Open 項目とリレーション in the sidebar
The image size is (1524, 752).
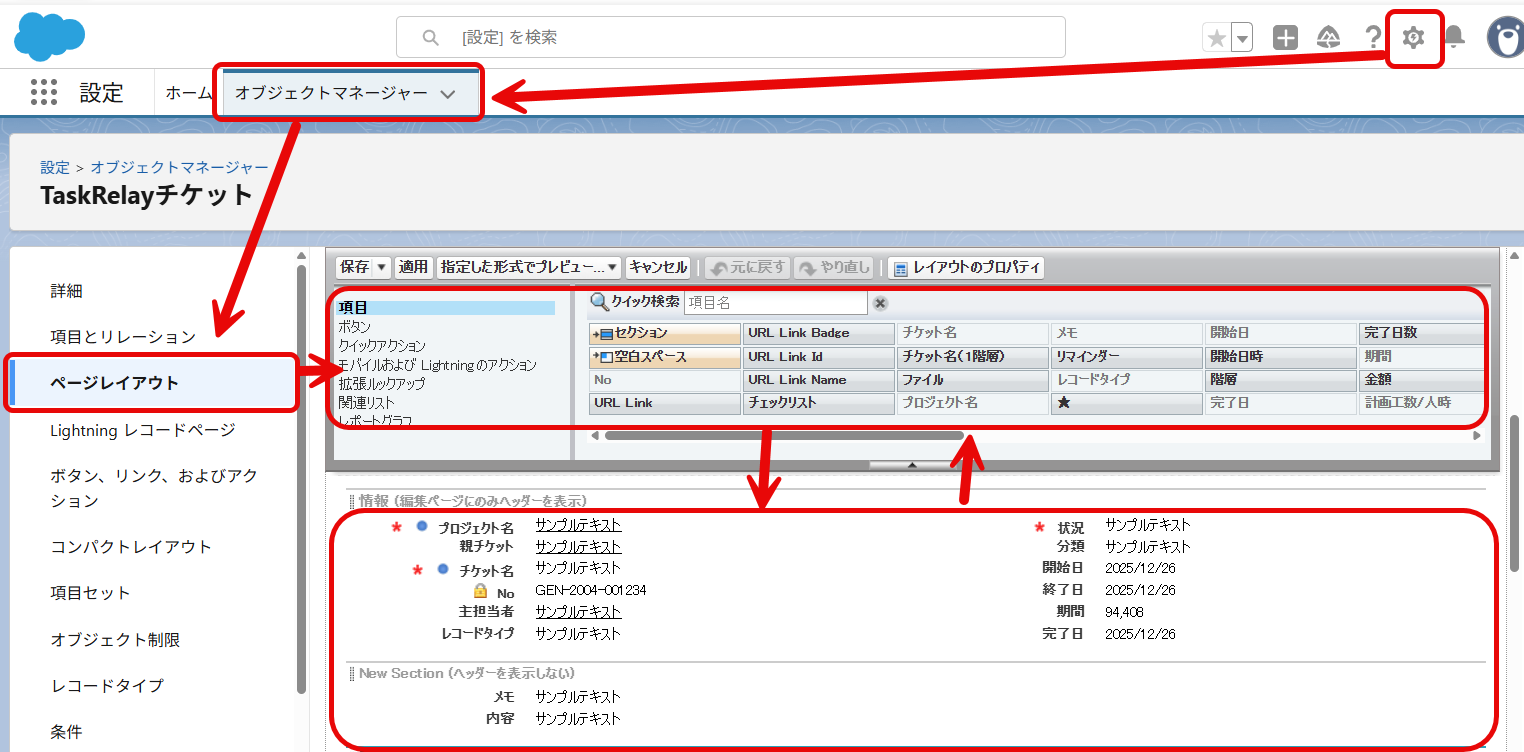pos(123,337)
